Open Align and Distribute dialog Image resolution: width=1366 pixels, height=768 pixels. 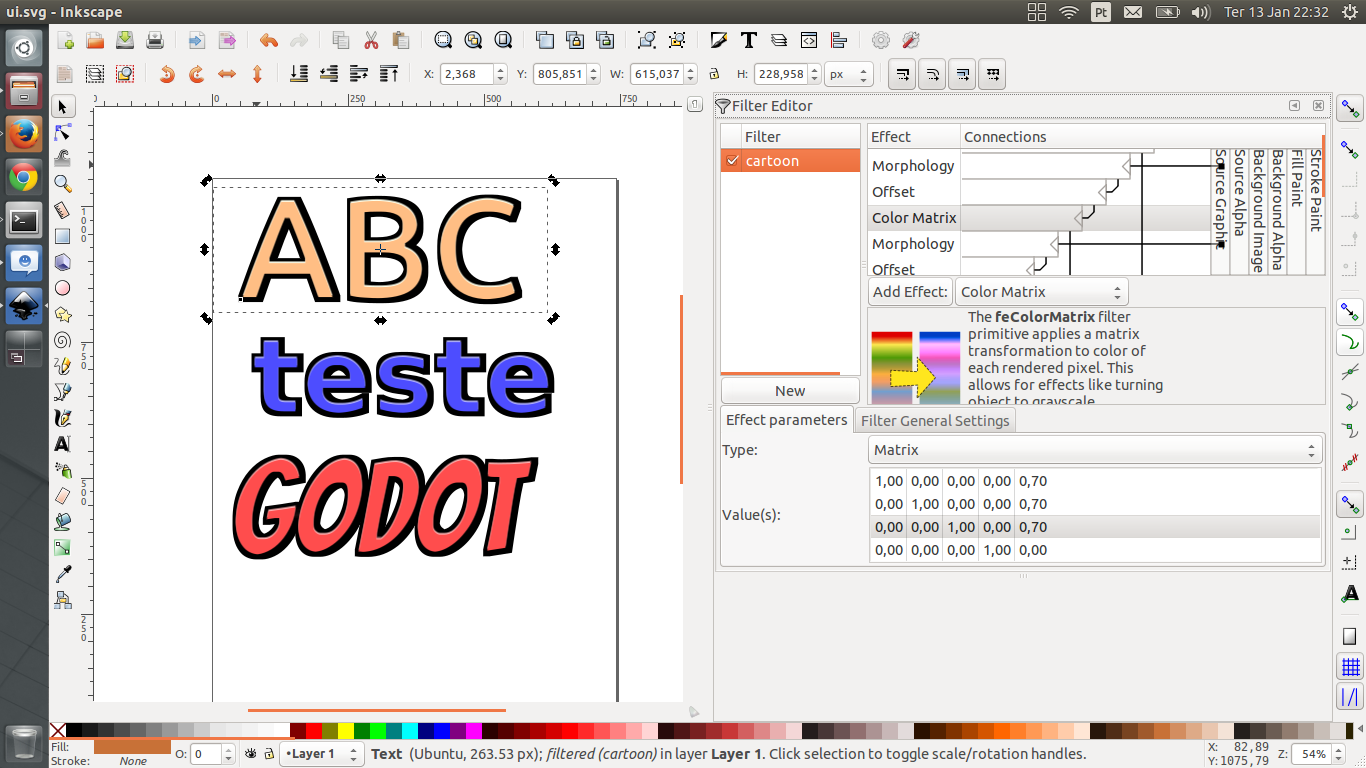pos(839,40)
